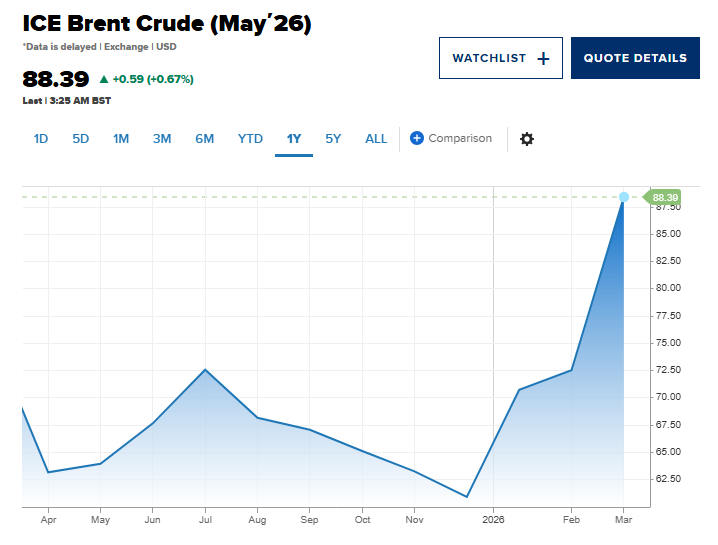The width and height of the screenshot is (718, 545).
Task: Click the light-blue last price marker dot
Action: [624, 197]
